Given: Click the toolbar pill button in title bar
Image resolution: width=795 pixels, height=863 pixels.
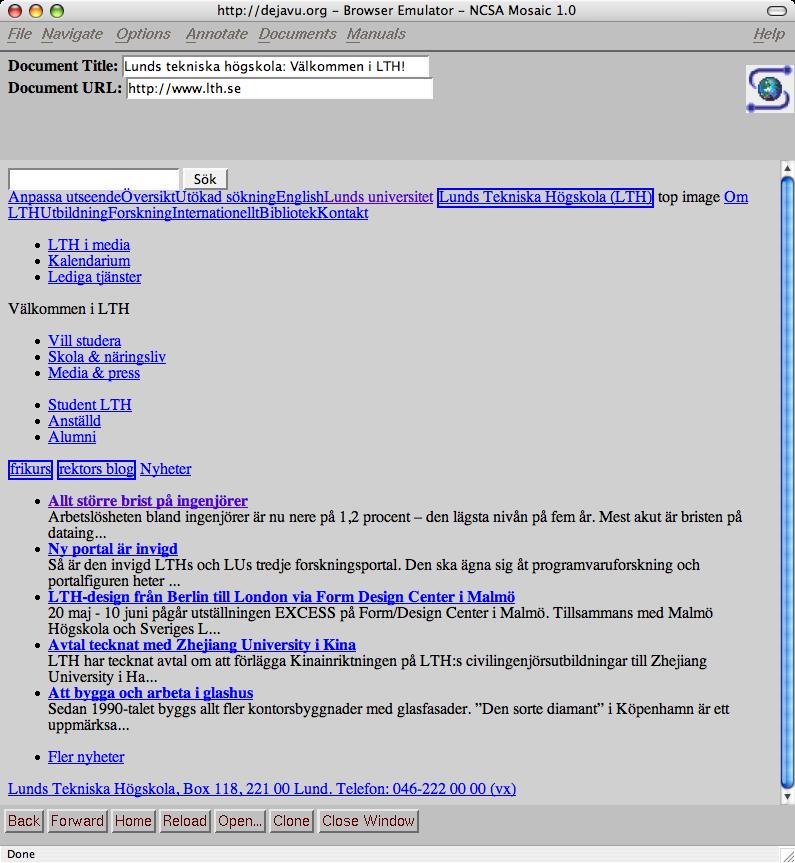Looking at the screenshot, I should click(777, 10).
